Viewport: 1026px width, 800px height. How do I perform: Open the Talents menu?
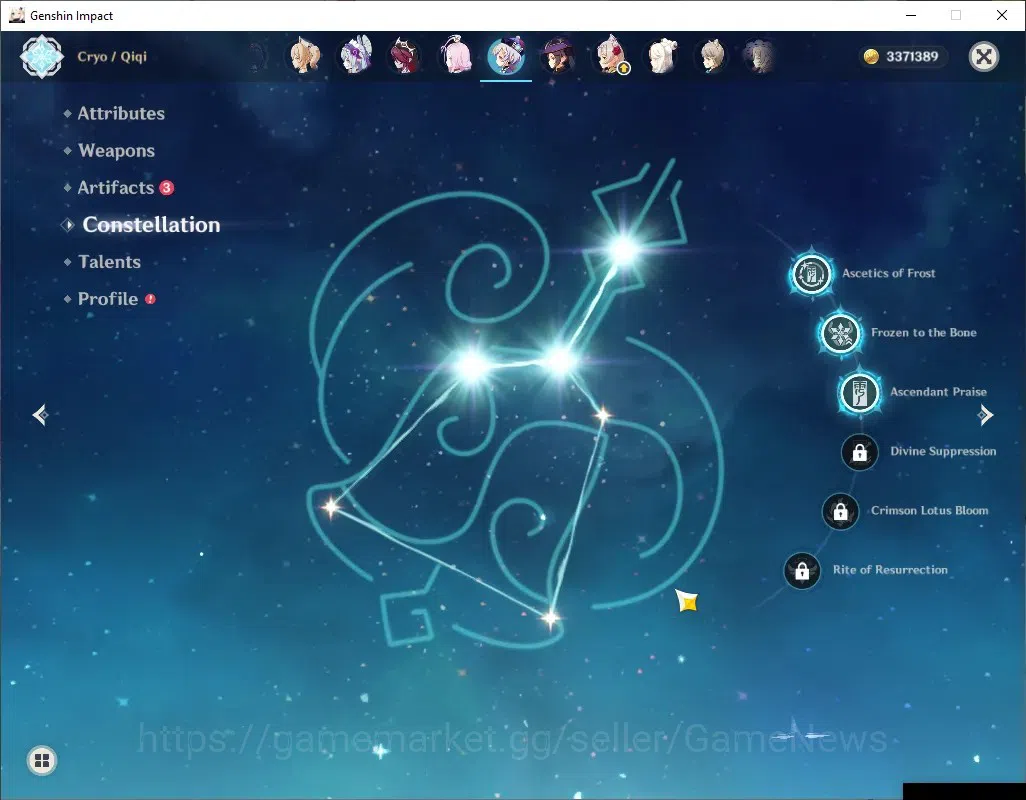pyautogui.click(x=109, y=262)
